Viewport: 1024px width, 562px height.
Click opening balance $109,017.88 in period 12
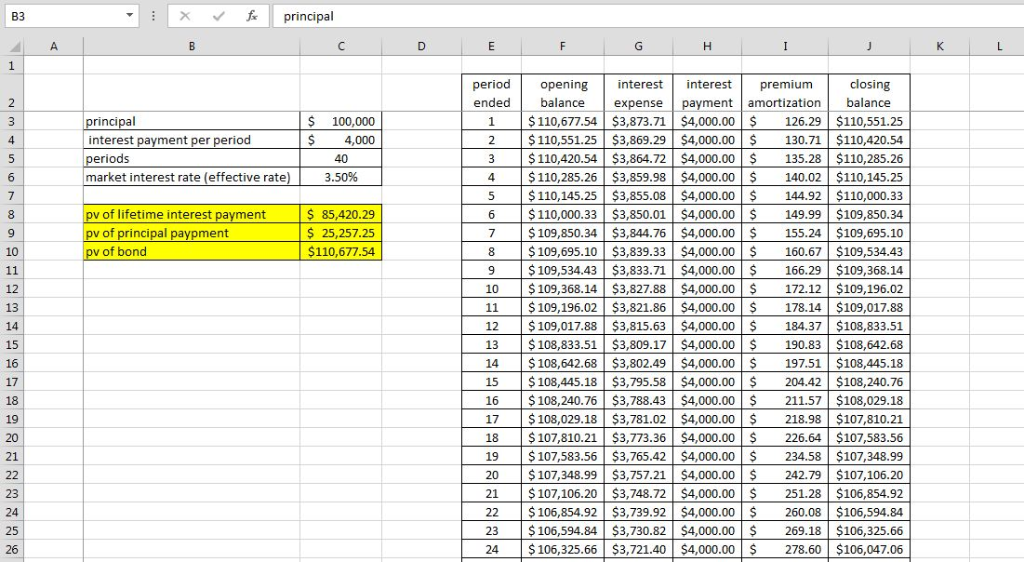(x=562, y=326)
